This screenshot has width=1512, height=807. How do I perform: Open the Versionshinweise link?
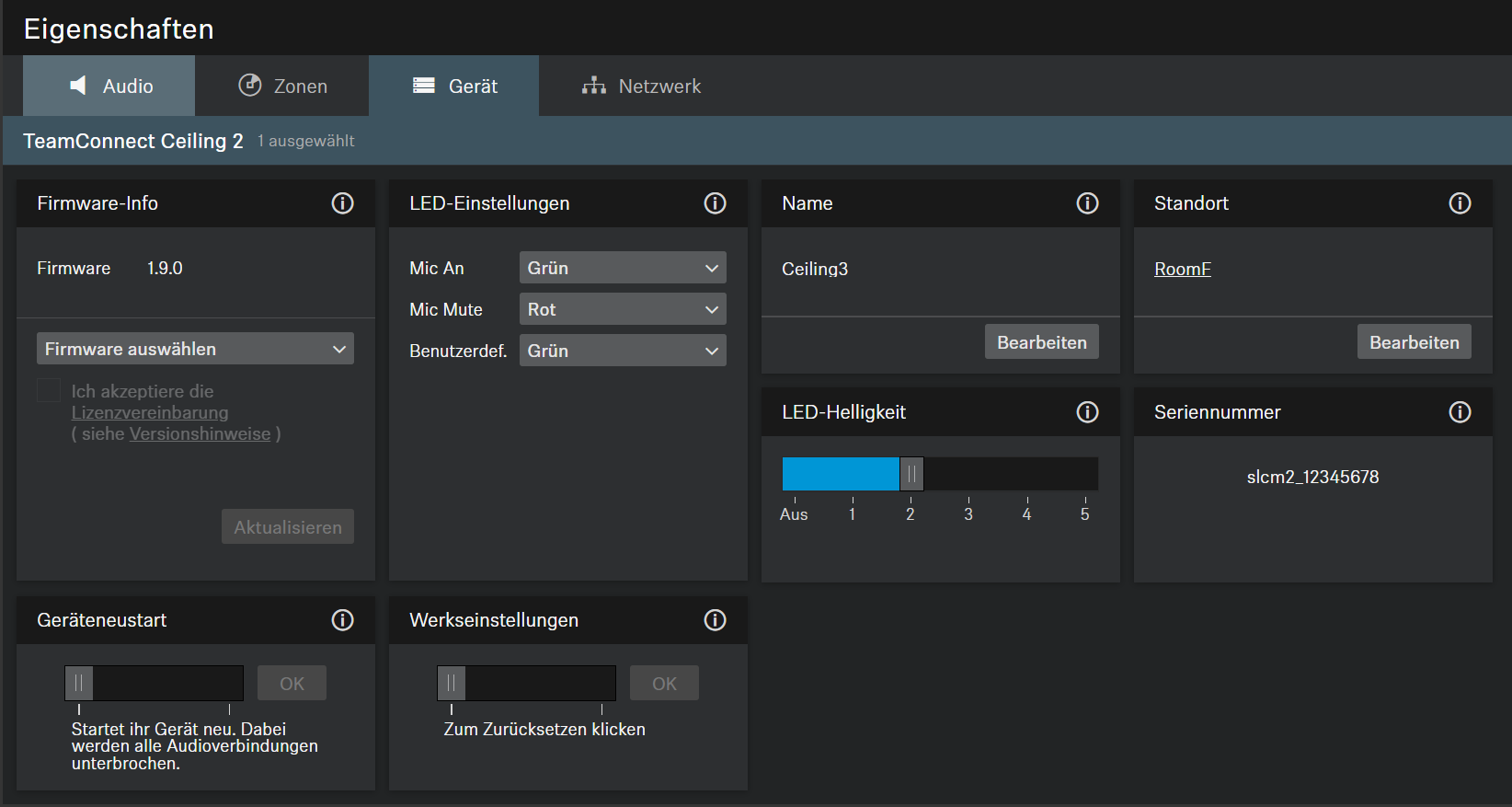pos(200,434)
